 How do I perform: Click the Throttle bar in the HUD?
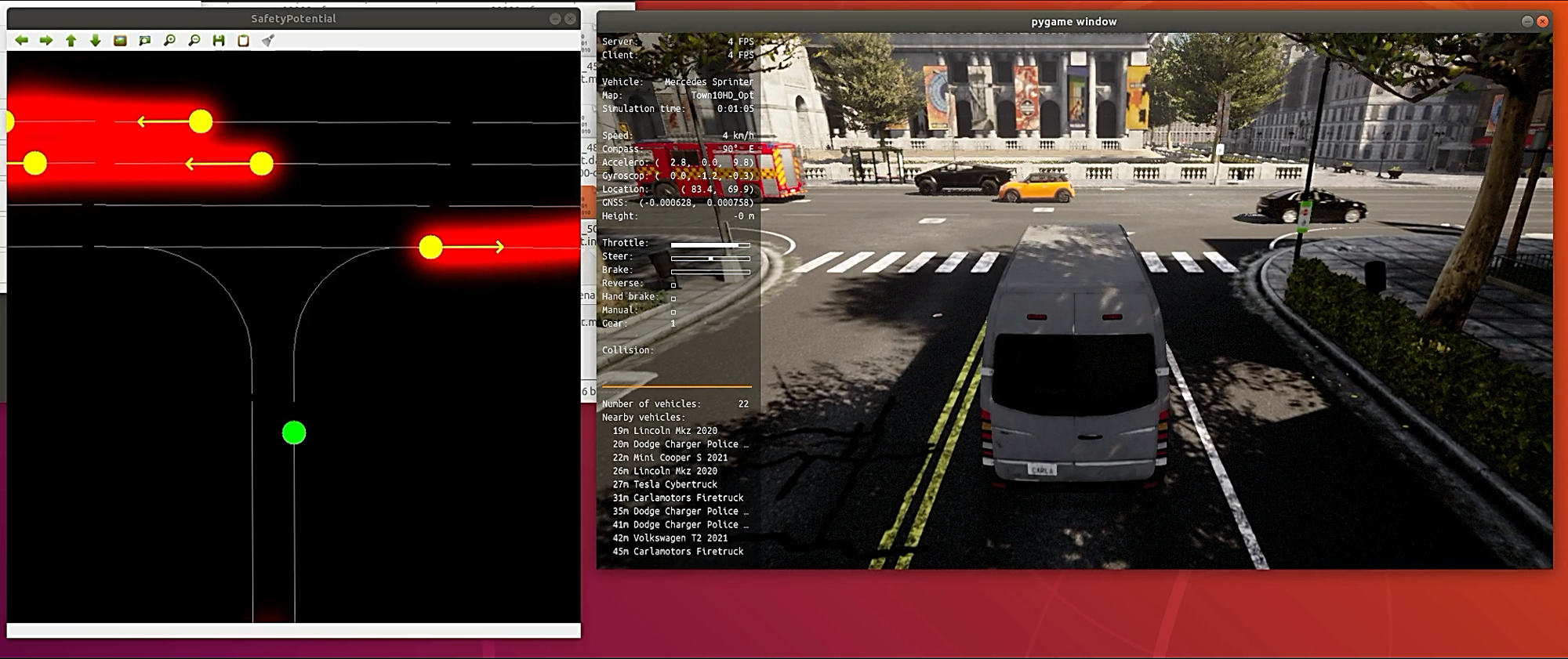pos(710,244)
